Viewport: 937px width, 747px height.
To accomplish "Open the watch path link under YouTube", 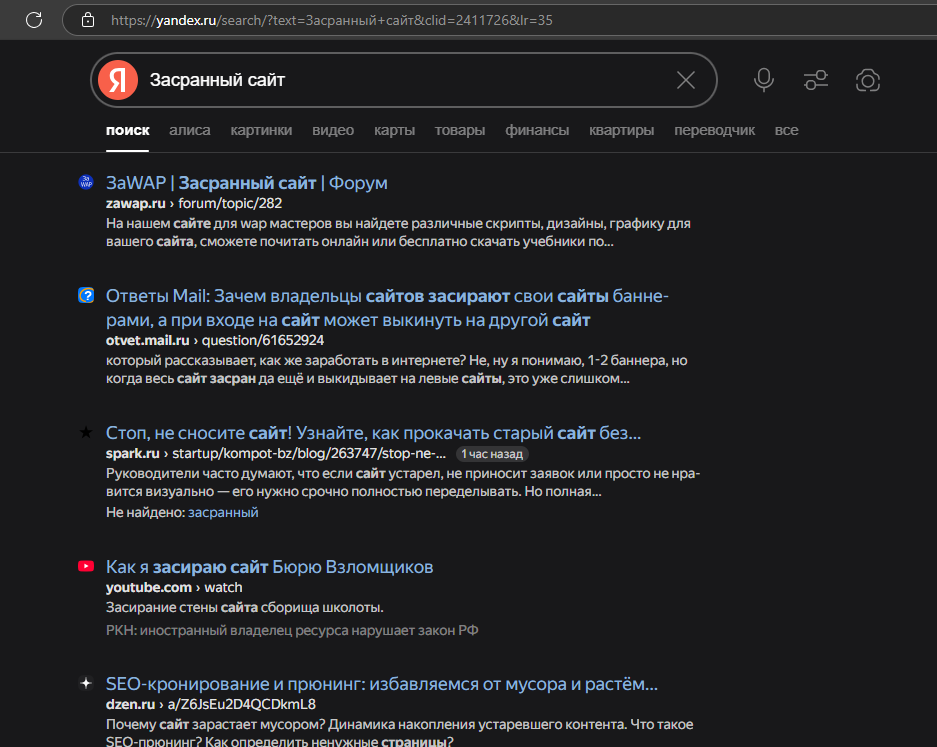I will coord(223,587).
